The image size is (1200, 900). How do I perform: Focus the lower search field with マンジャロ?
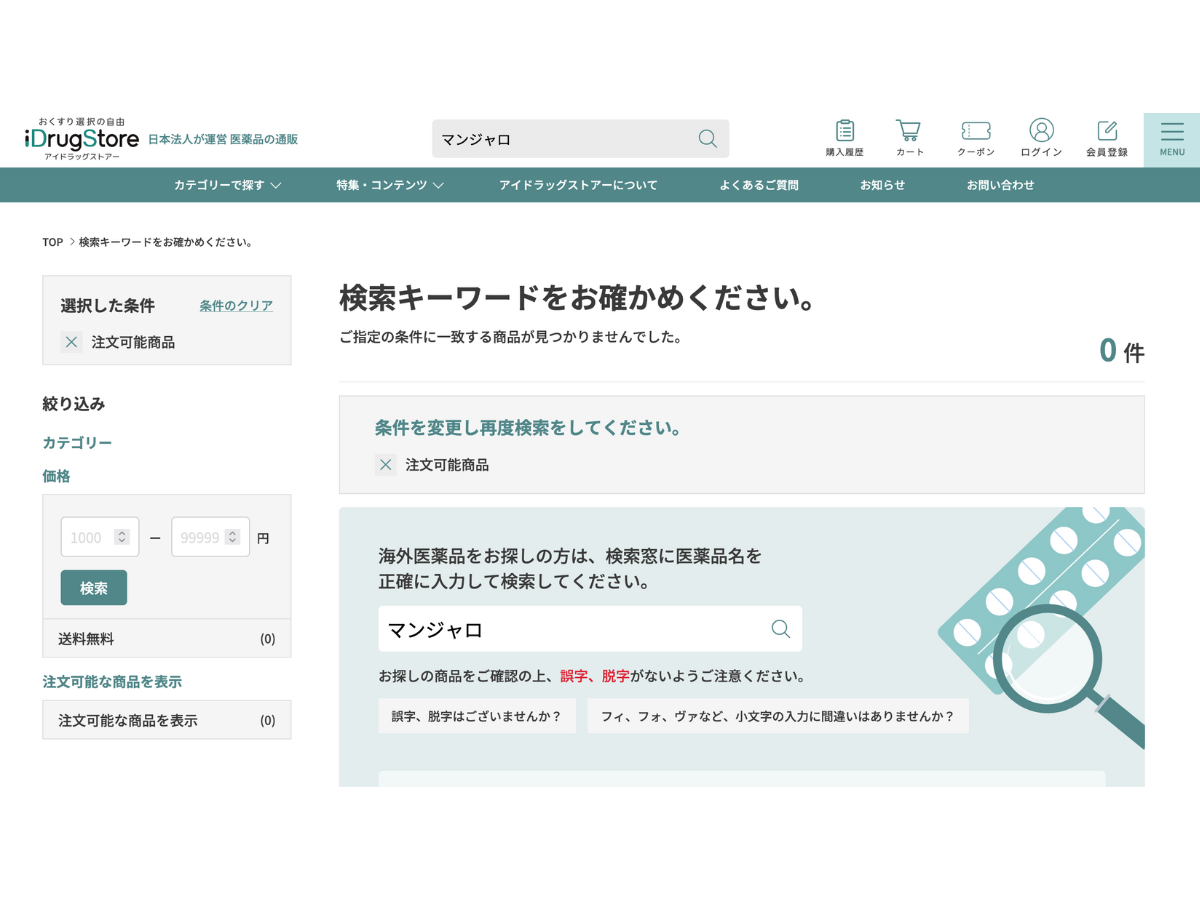[590, 629]
